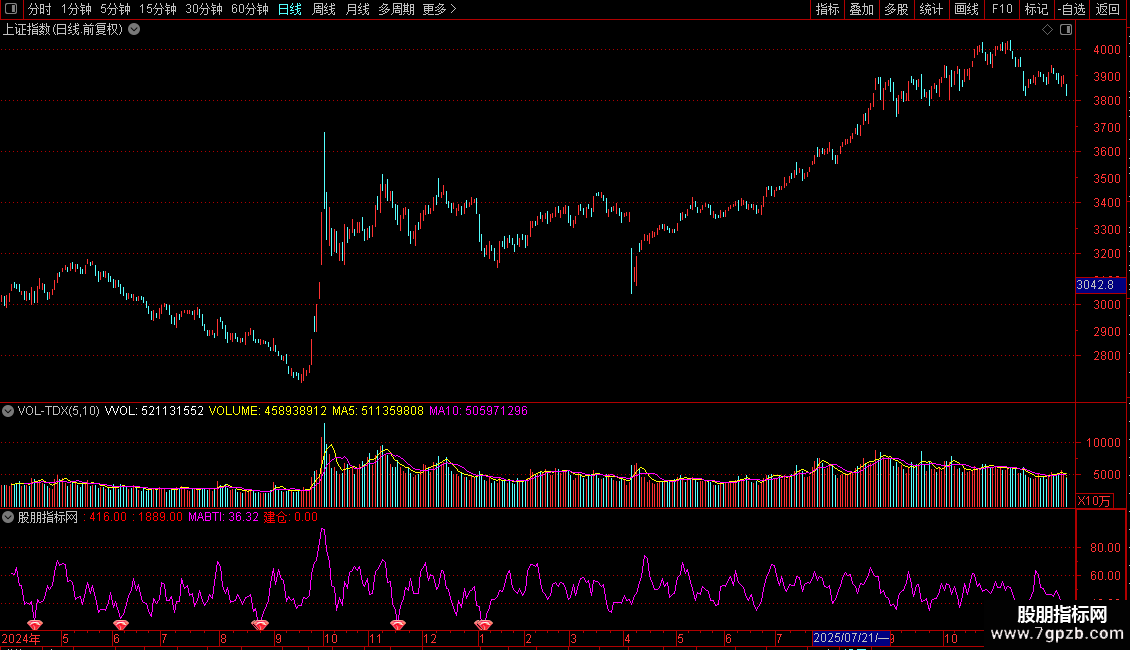
Task: Open the VOL-TDX indicator dropdown arrow
Action: (8, 411)
